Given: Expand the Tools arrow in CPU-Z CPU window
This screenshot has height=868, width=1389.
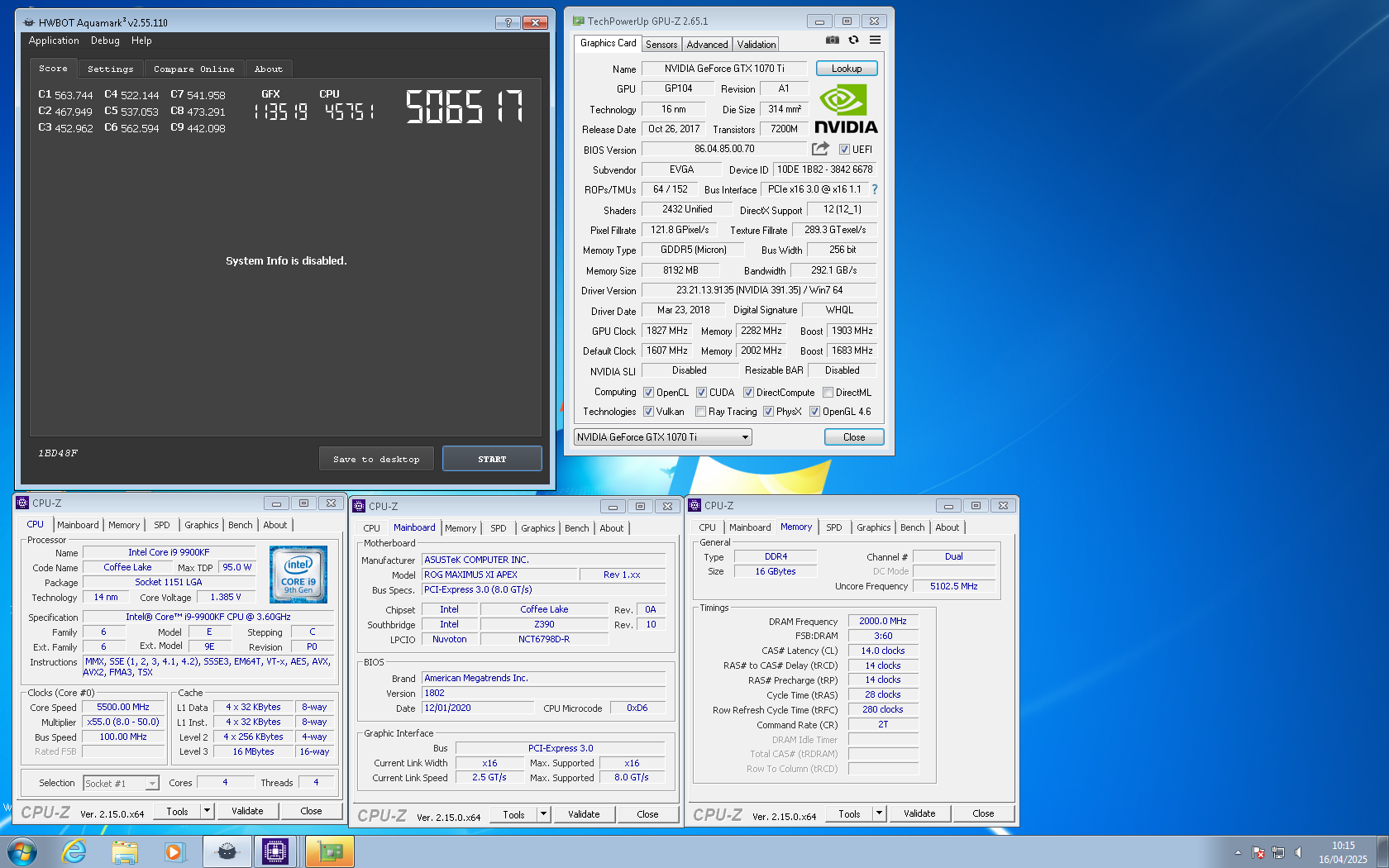Looking at the screenshot, I should 208,811.
